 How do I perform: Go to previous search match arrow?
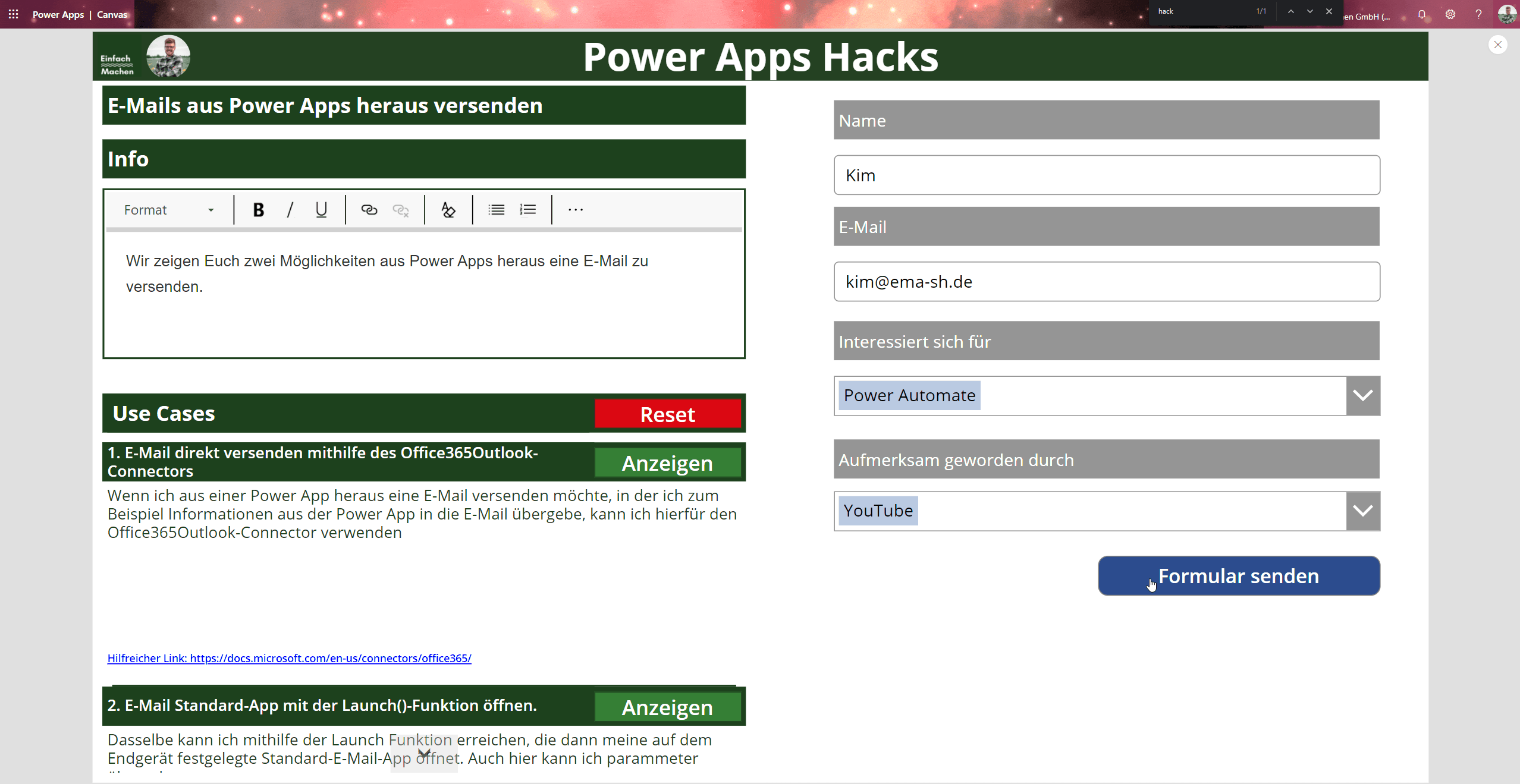pyautogui.click(x=1291, y=11)
